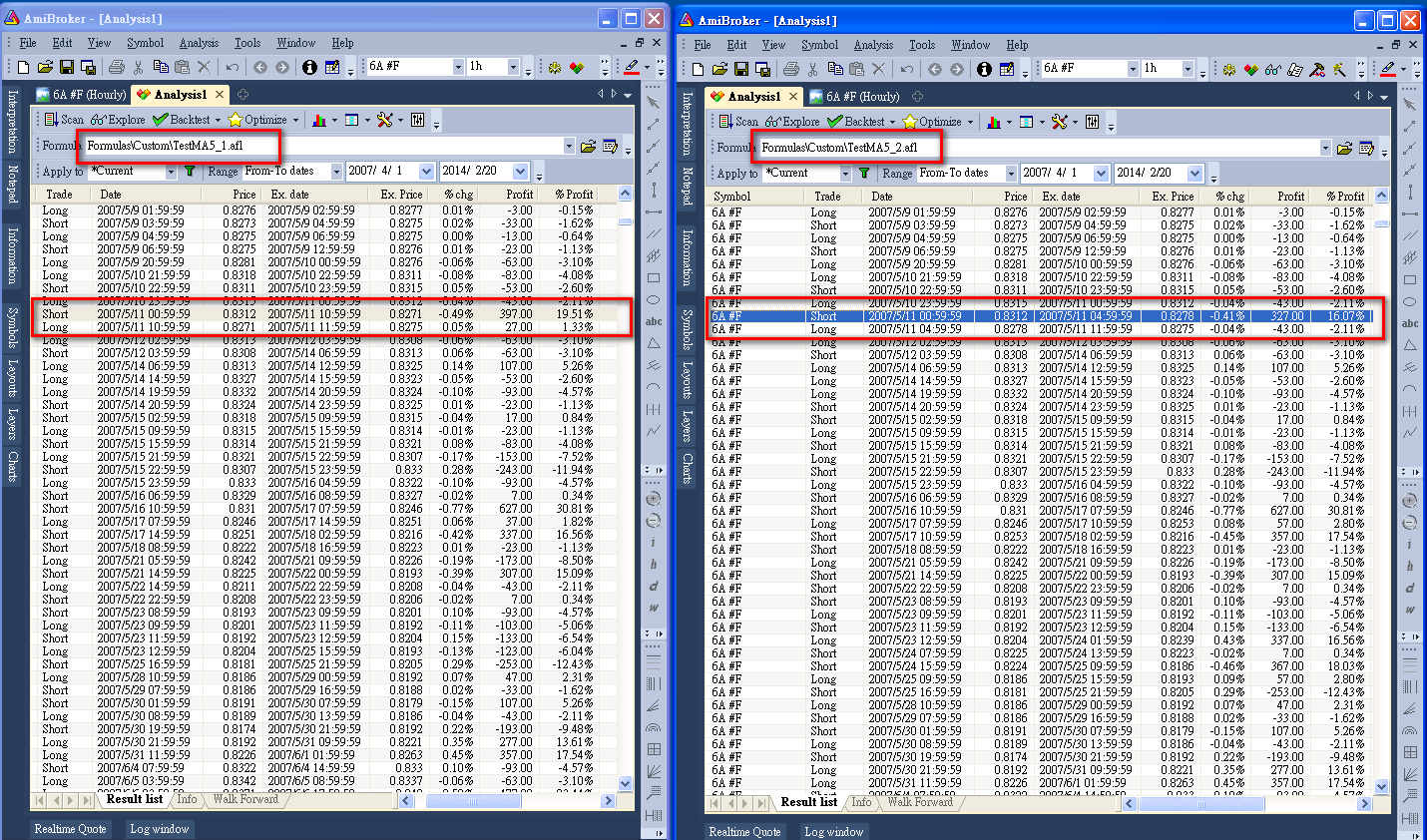
Task: Click Parameters sliders icon in left Analysis toolbar
Action: 418,120
